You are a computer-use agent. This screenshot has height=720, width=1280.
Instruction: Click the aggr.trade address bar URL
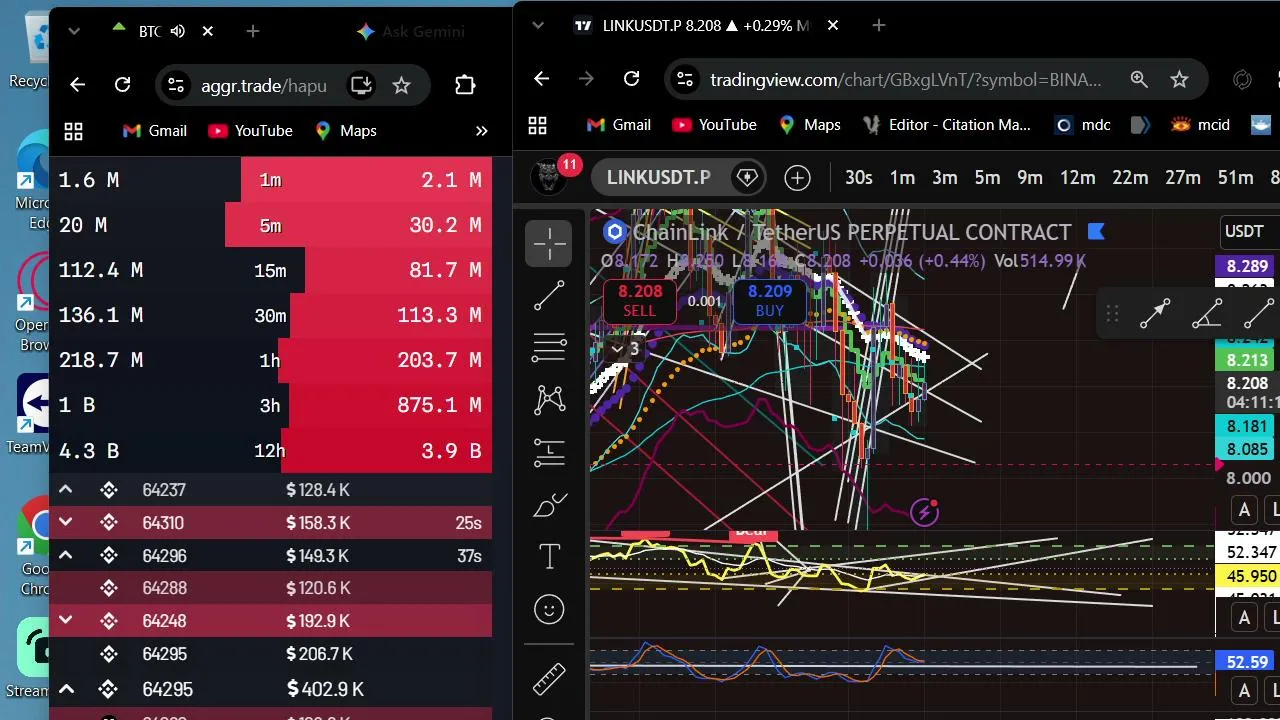264,86
